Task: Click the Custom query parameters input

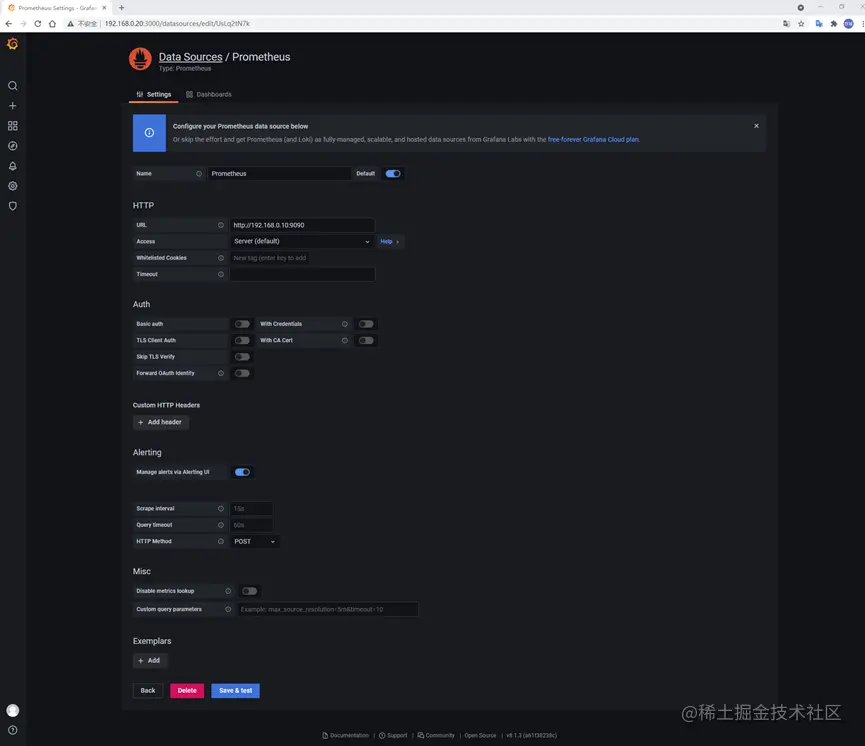Action: (x=328, y=610)
